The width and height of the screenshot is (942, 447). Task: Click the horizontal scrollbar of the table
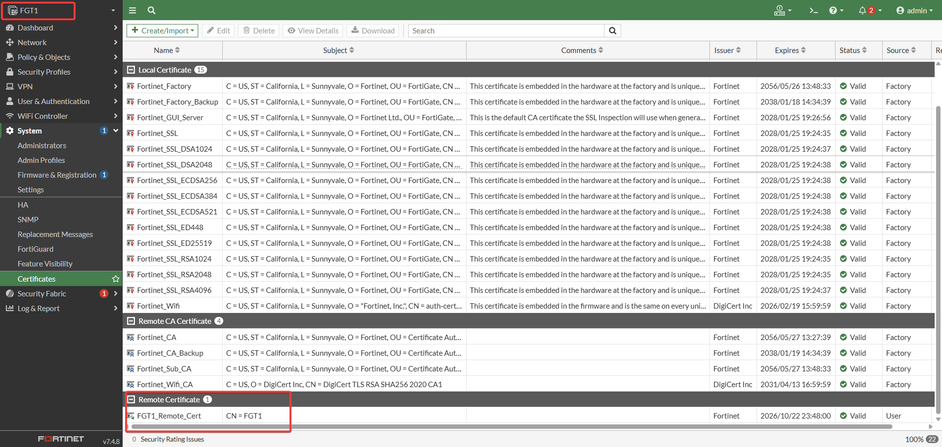[512, 426]
